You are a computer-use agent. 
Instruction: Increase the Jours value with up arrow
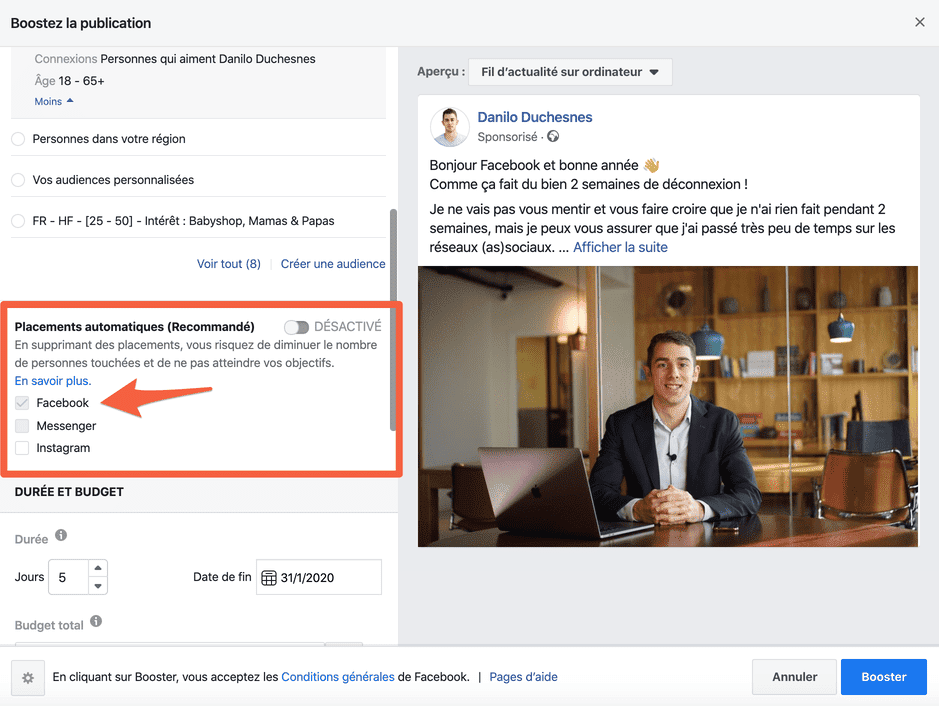pos(97,569)
